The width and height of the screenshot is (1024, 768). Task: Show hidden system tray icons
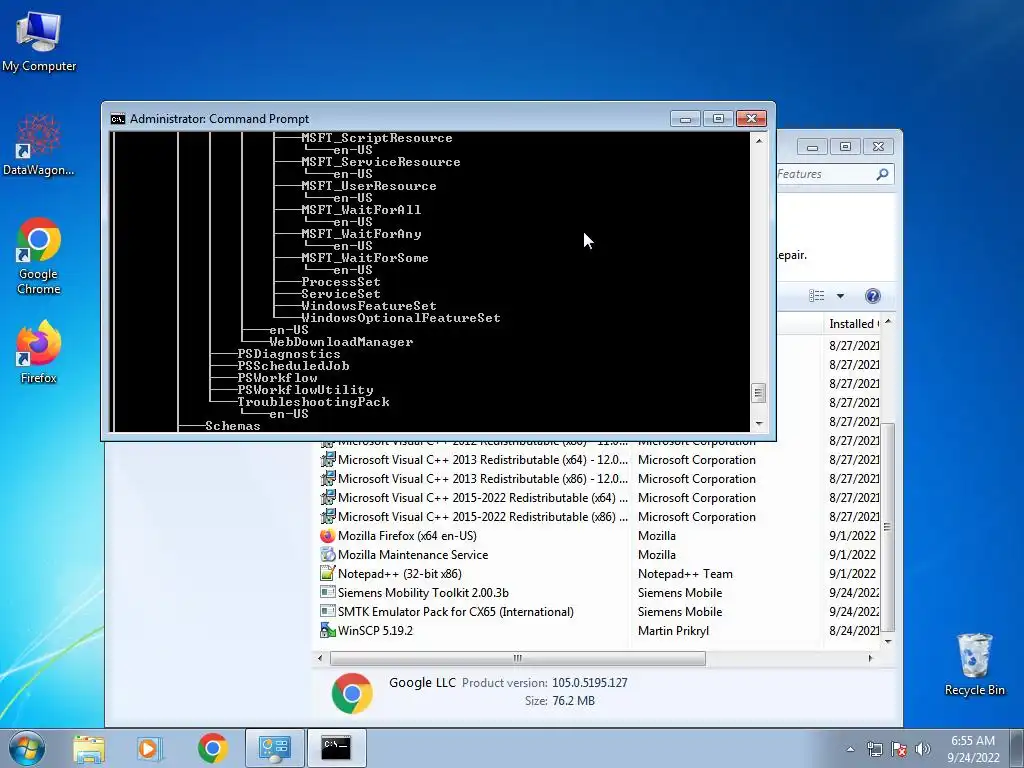(x=850, y=749)
